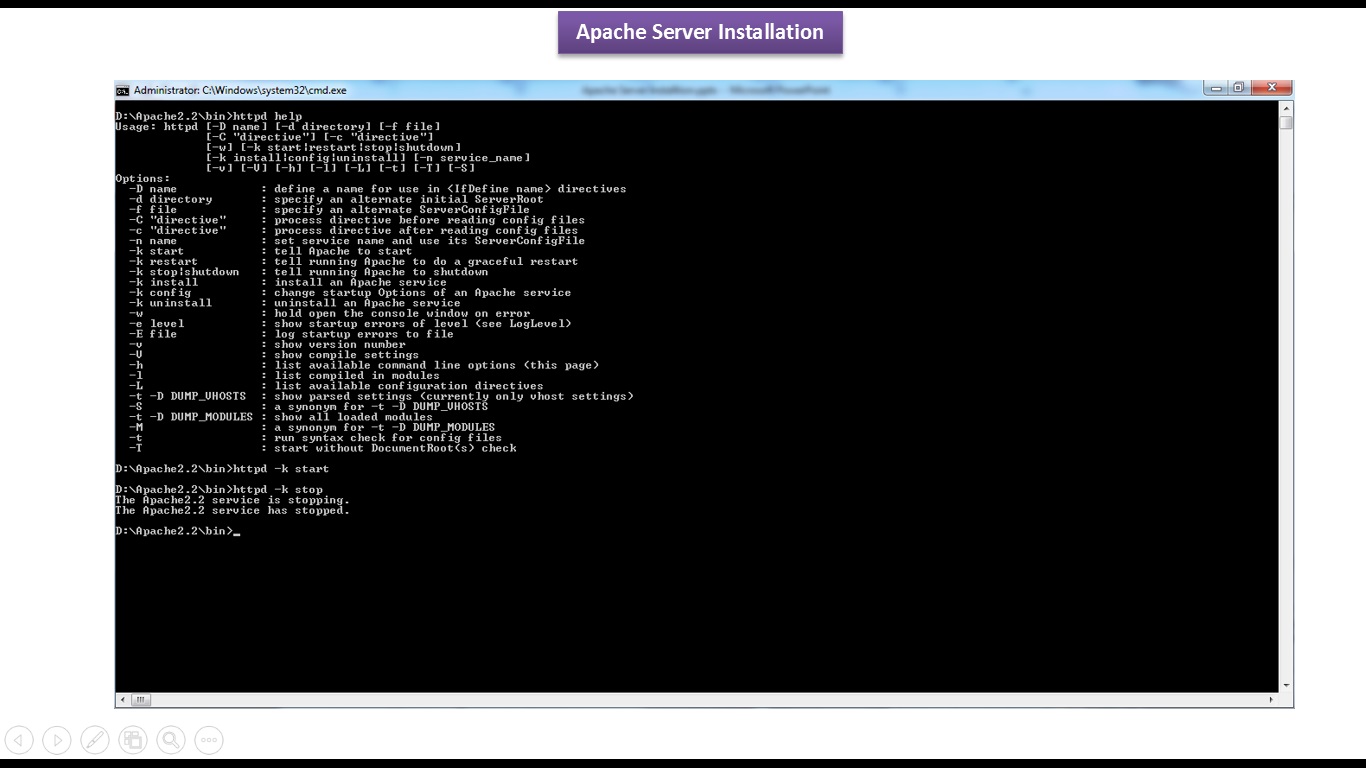Click 'define a name for use in' description
This screenshot has height=768, width=1366.
coord(451,189)
